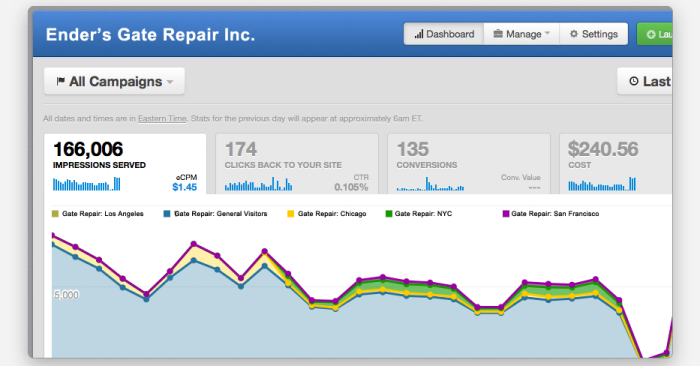Image resolution: width=700 pixels, height=366 pixels.
Task: Click the peak purple data point on chart
Action: 52,235
